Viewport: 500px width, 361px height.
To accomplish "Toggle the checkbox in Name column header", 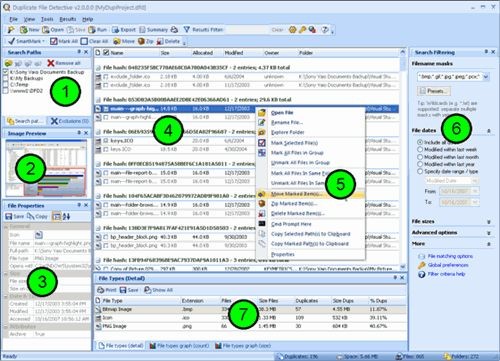I will pyautogui.click(x=106, y=53).
